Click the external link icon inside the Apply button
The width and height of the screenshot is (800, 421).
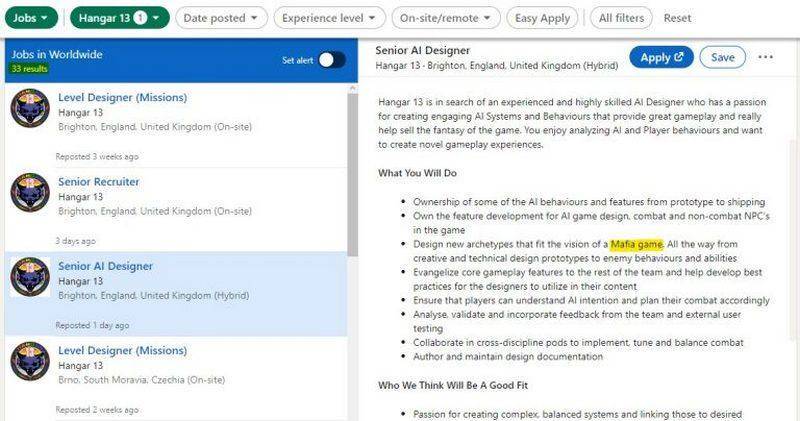pos(679,57)
